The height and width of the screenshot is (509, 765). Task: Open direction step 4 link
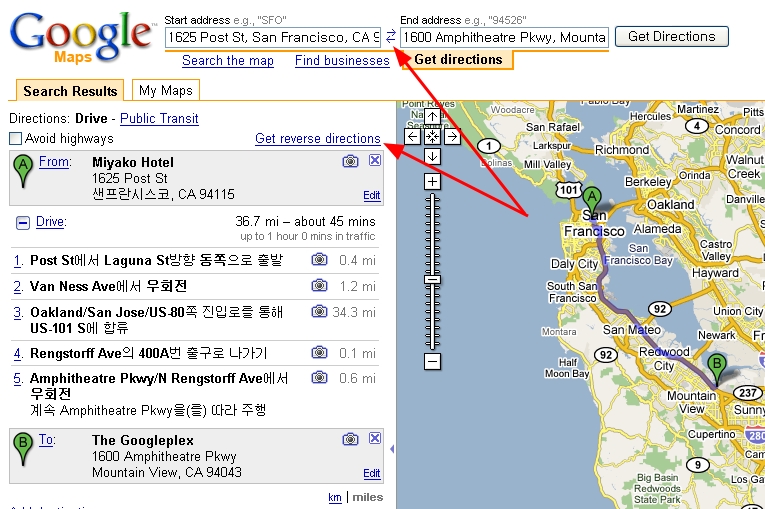coord(18,354)
